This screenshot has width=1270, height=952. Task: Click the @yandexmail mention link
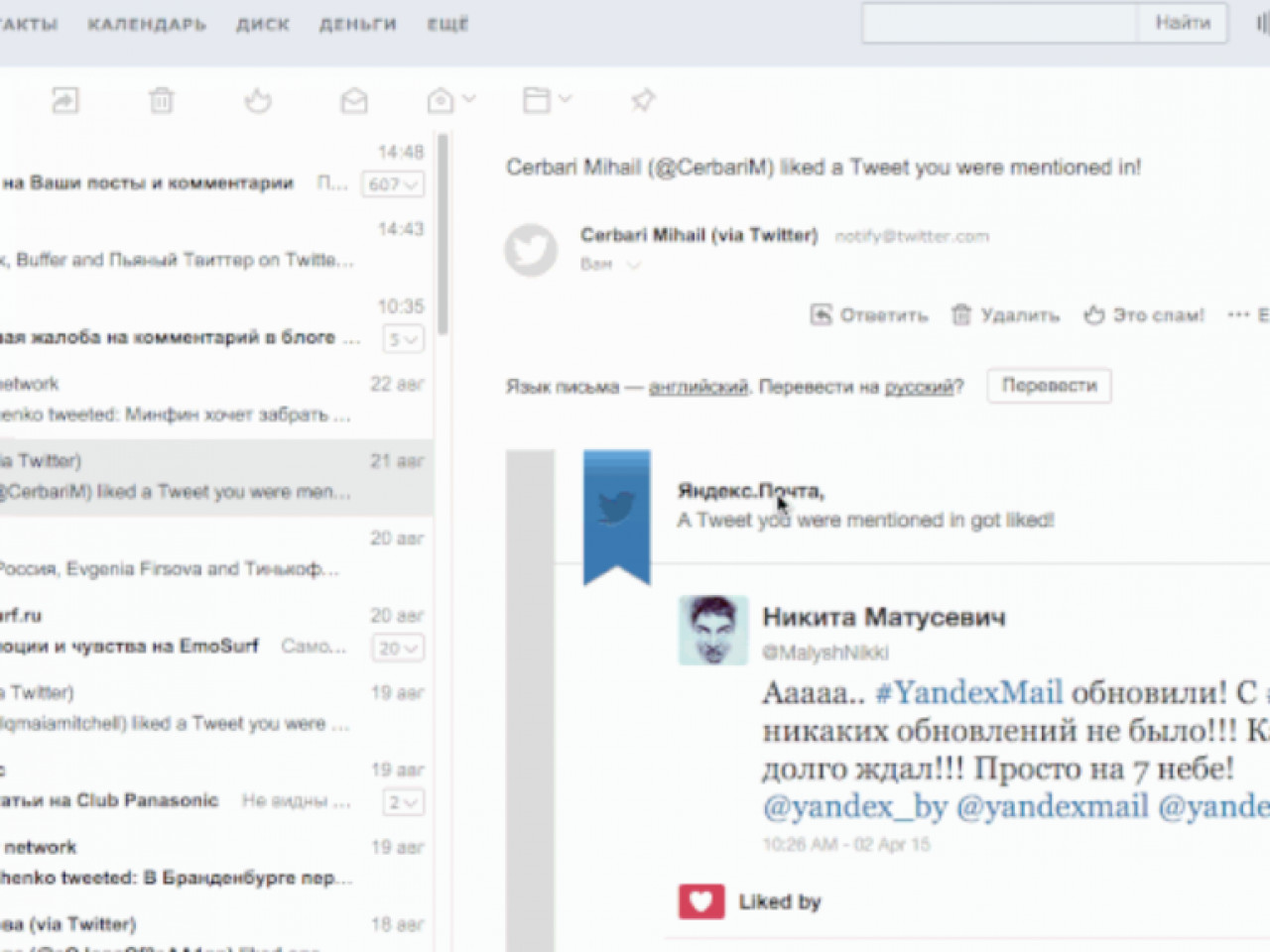pos(1052,806)
